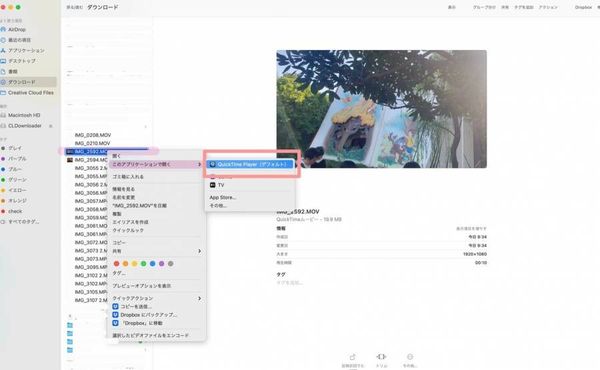Screen dimensions: 600x370
Task: Click the タグを追加 field in preview pane
Action: point(290,283)
